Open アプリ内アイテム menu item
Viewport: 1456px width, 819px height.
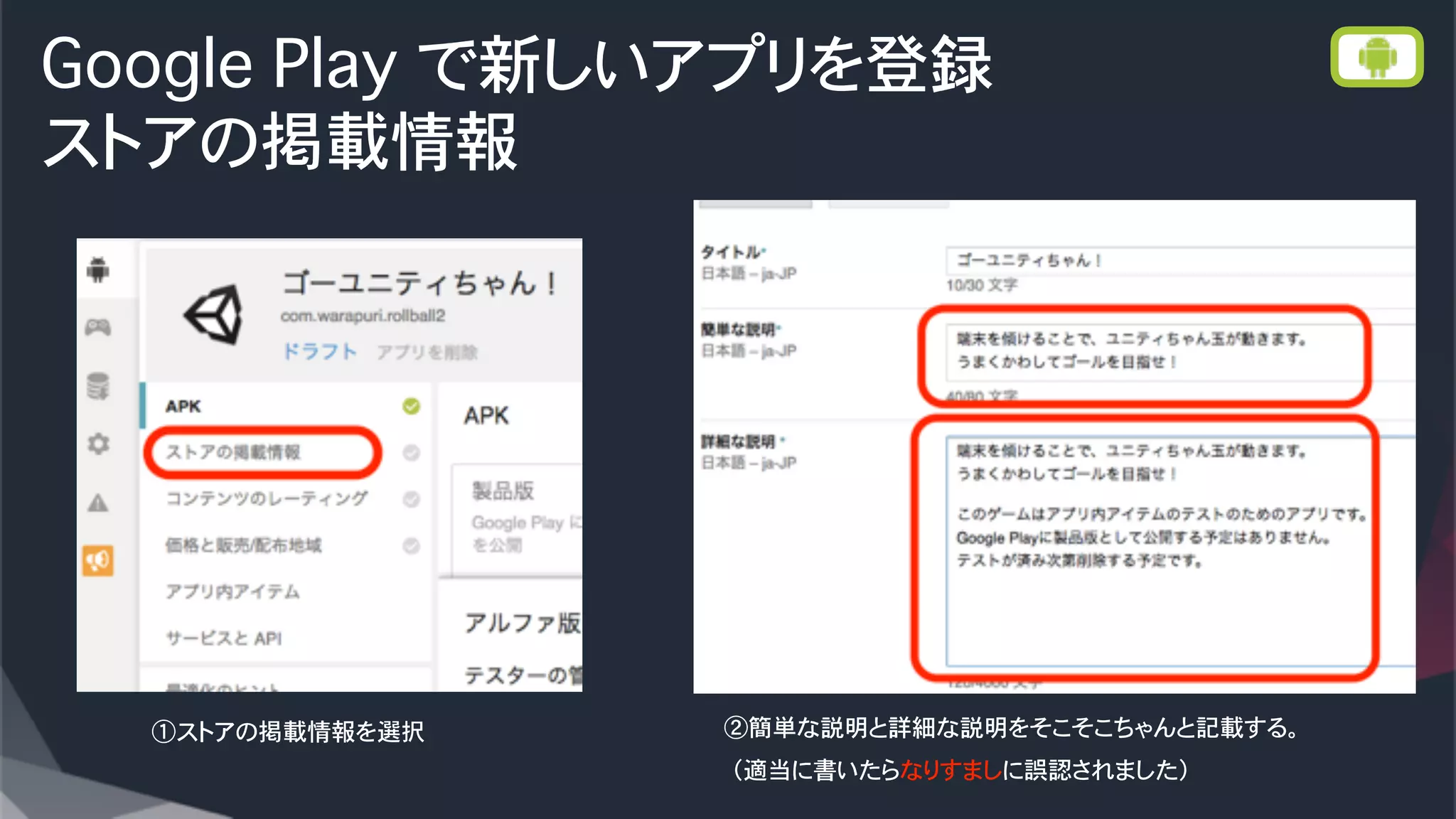[232, 591]
